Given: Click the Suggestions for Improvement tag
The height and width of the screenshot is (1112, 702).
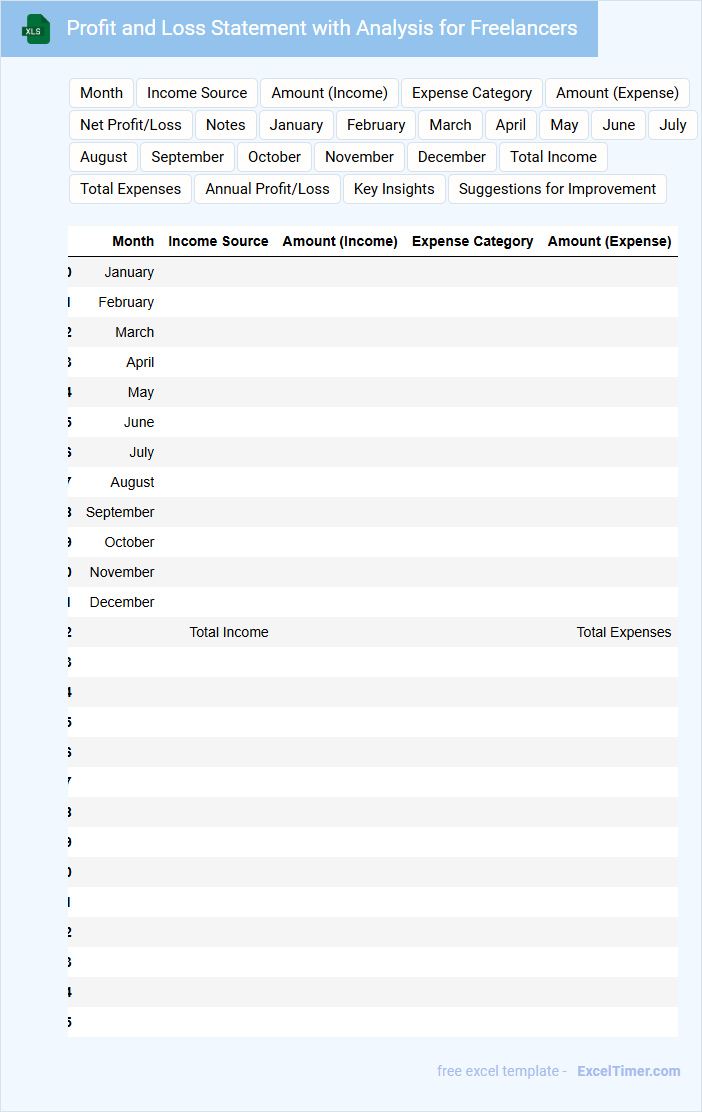Looking at the screenshot, I should point(557,189).
